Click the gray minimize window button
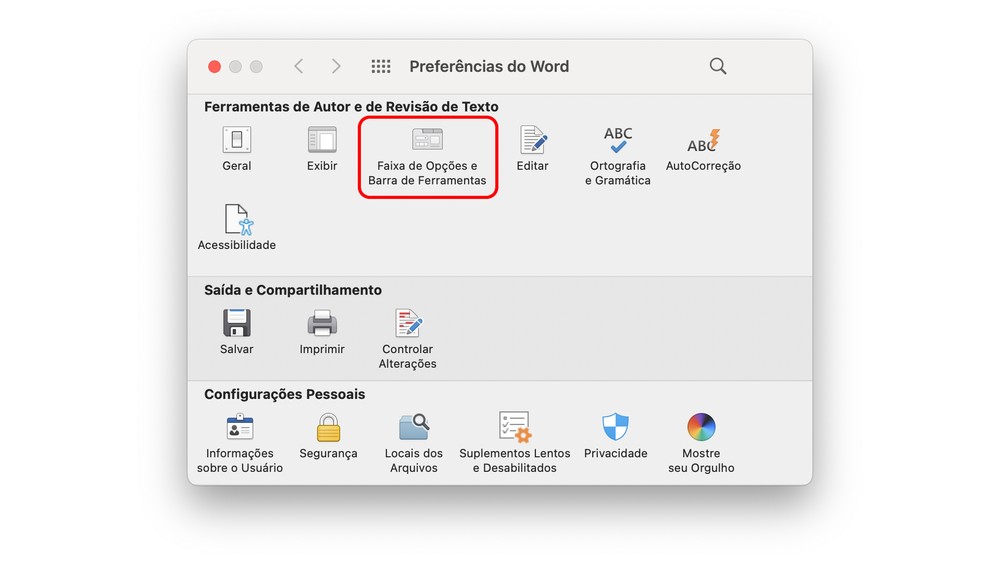Screen dimensions: 1000x563 point(235,66)
